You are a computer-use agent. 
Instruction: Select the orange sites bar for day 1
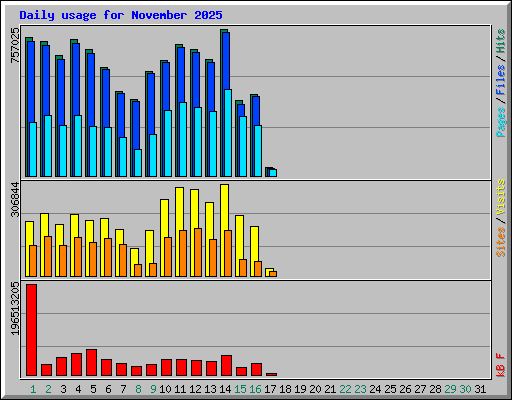33,261
